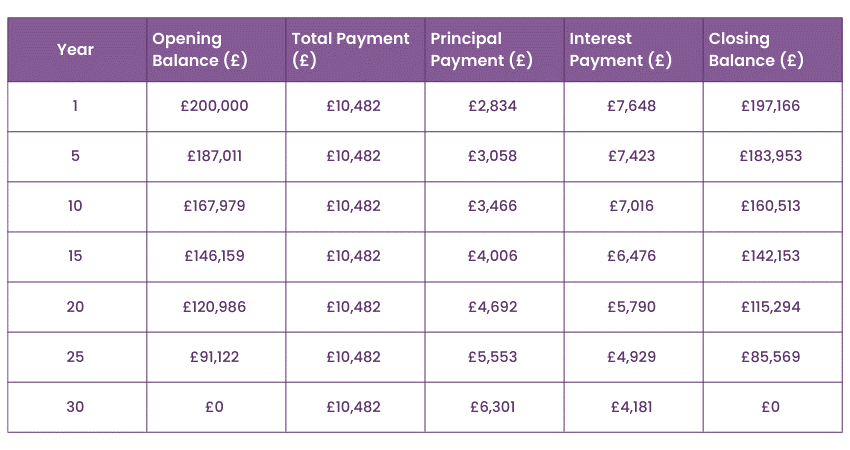This screenshot has height=450, width=850.
Task: Select the £2,834 principal payment cell
Action: (492, 106)
